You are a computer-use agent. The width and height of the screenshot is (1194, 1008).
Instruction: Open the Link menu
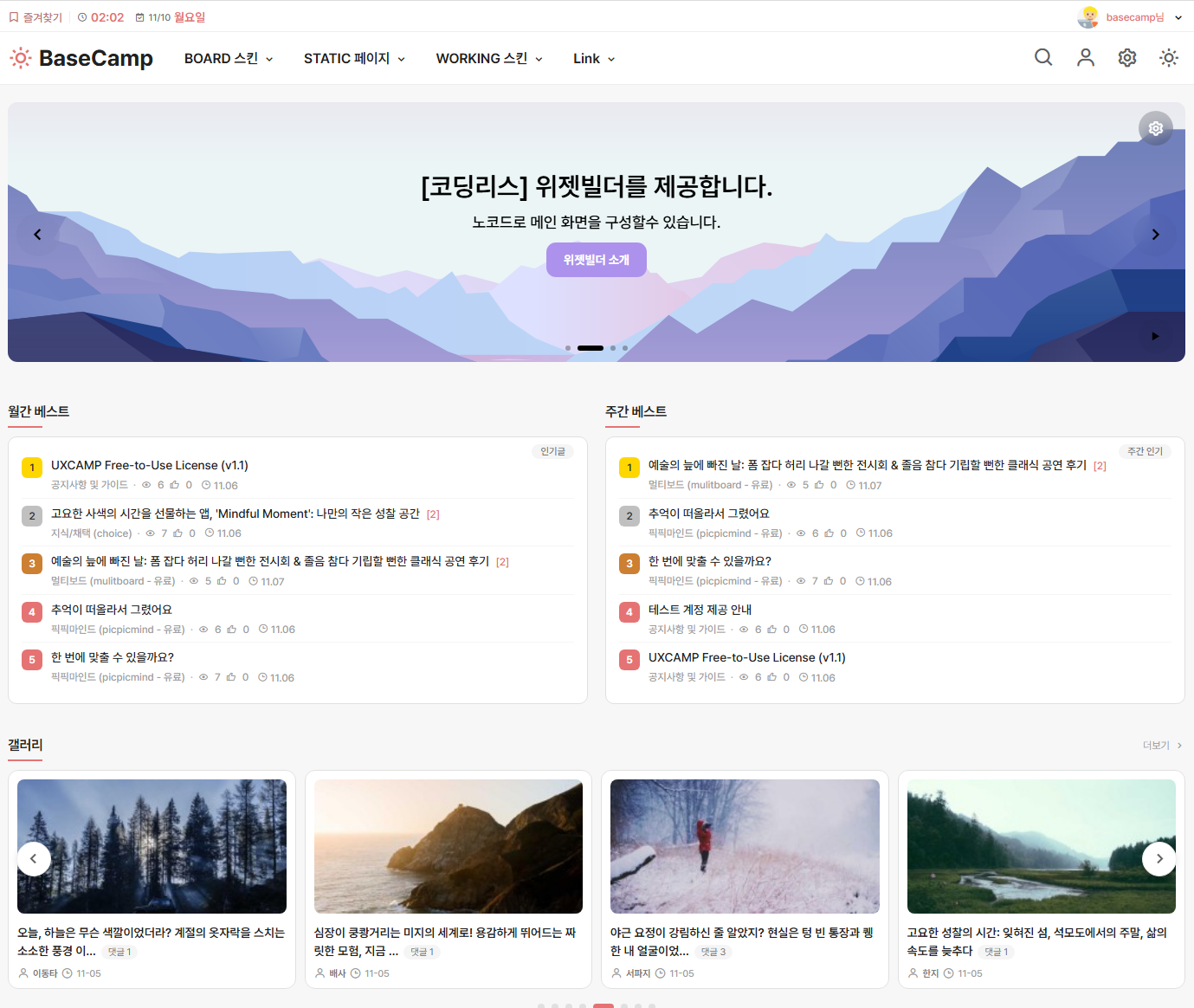pyautogui.click(x=594, y=59)
